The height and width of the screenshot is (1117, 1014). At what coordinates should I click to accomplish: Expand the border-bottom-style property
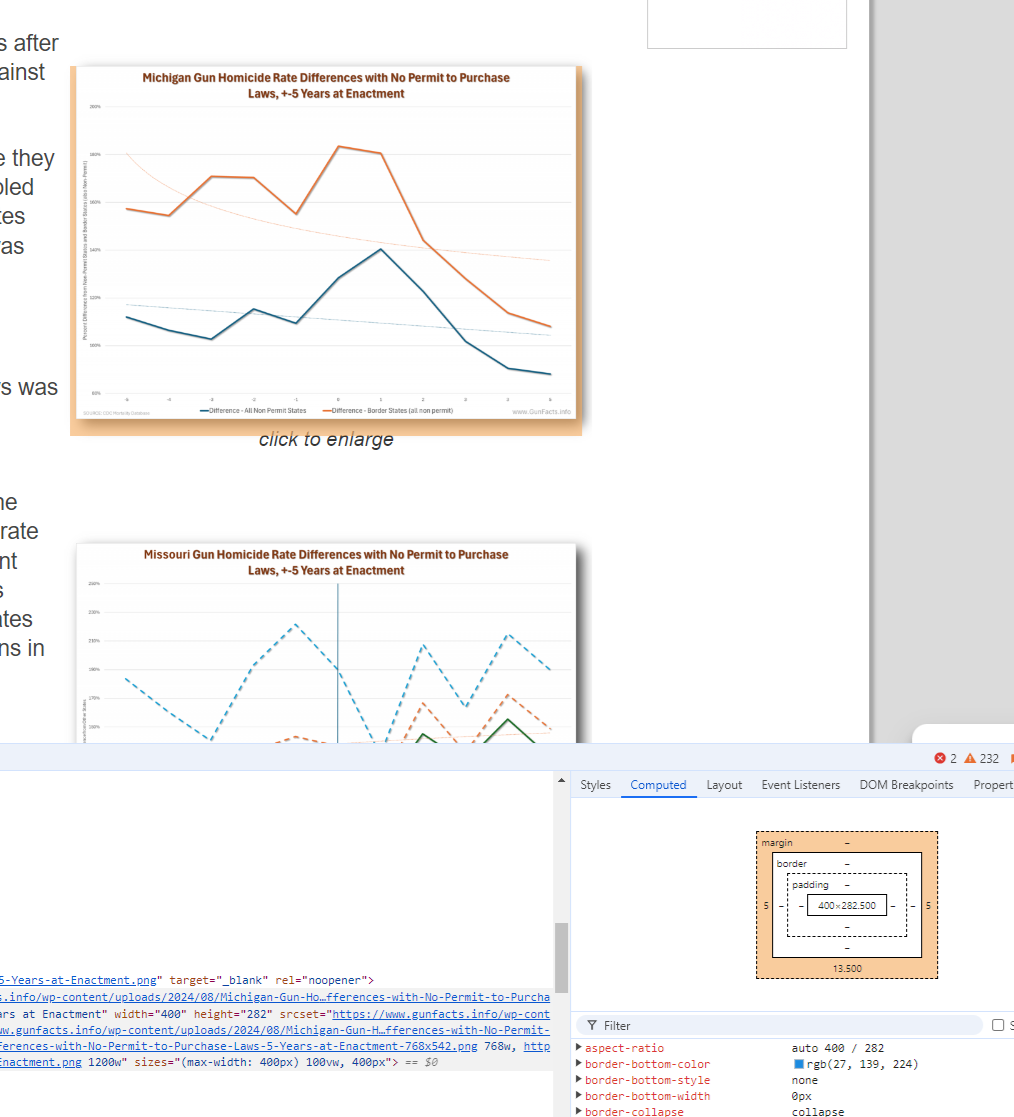579,1080
